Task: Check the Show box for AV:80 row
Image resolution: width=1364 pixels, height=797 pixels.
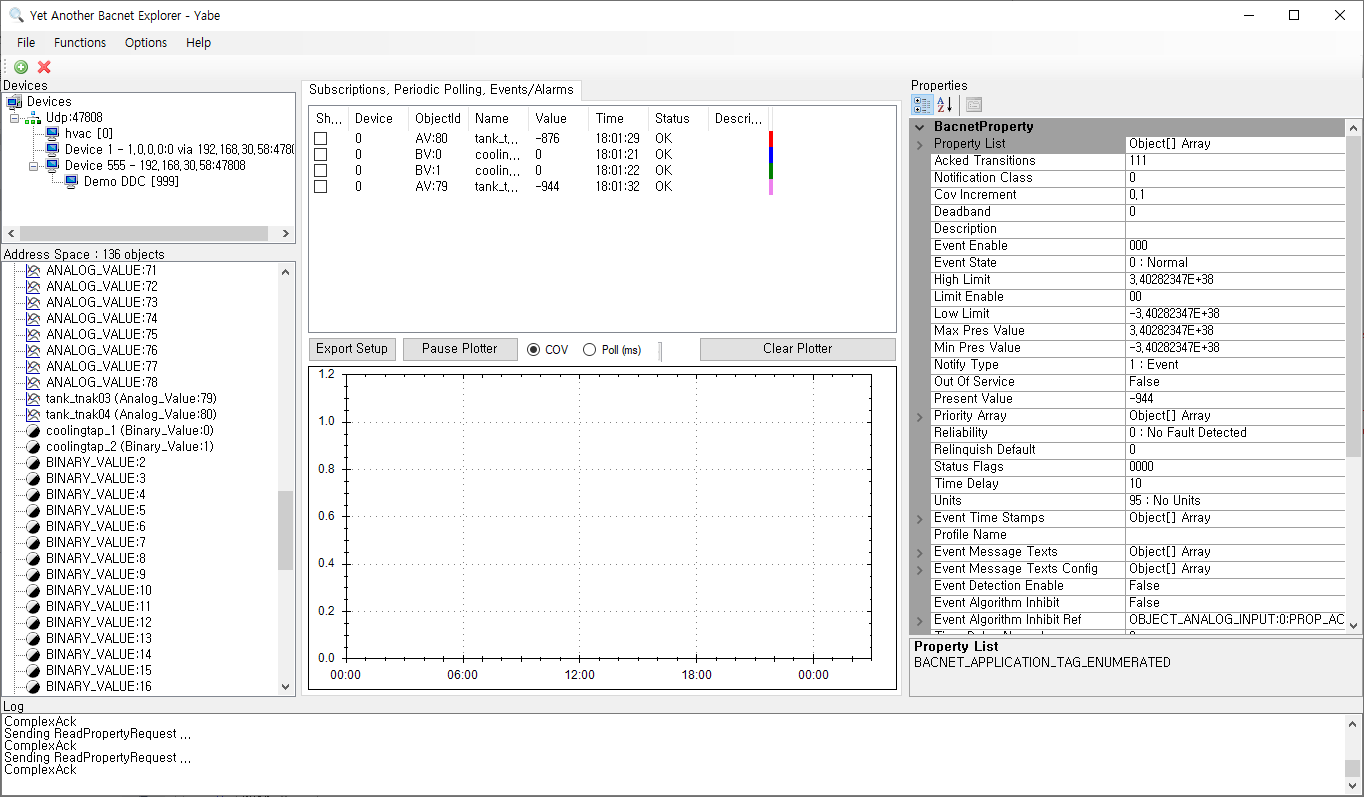Action: 321,138
